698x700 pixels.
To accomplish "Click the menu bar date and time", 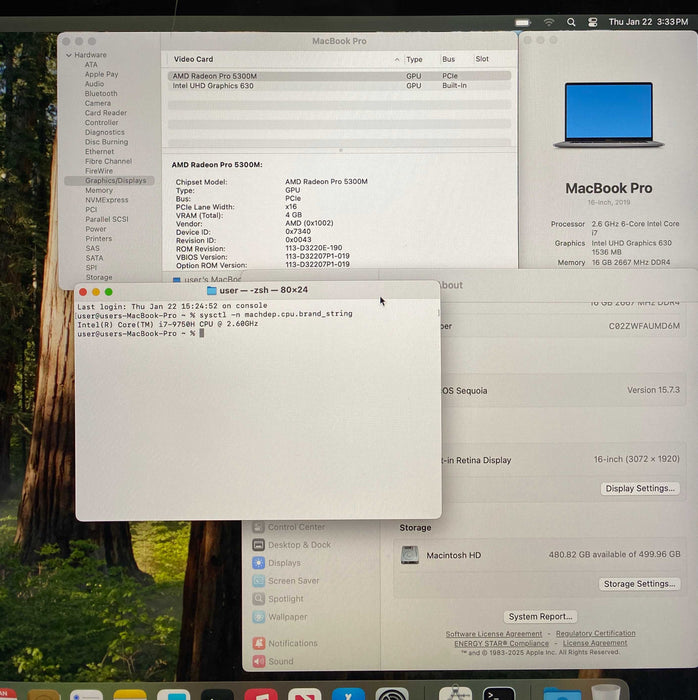I will pos(648,22).
